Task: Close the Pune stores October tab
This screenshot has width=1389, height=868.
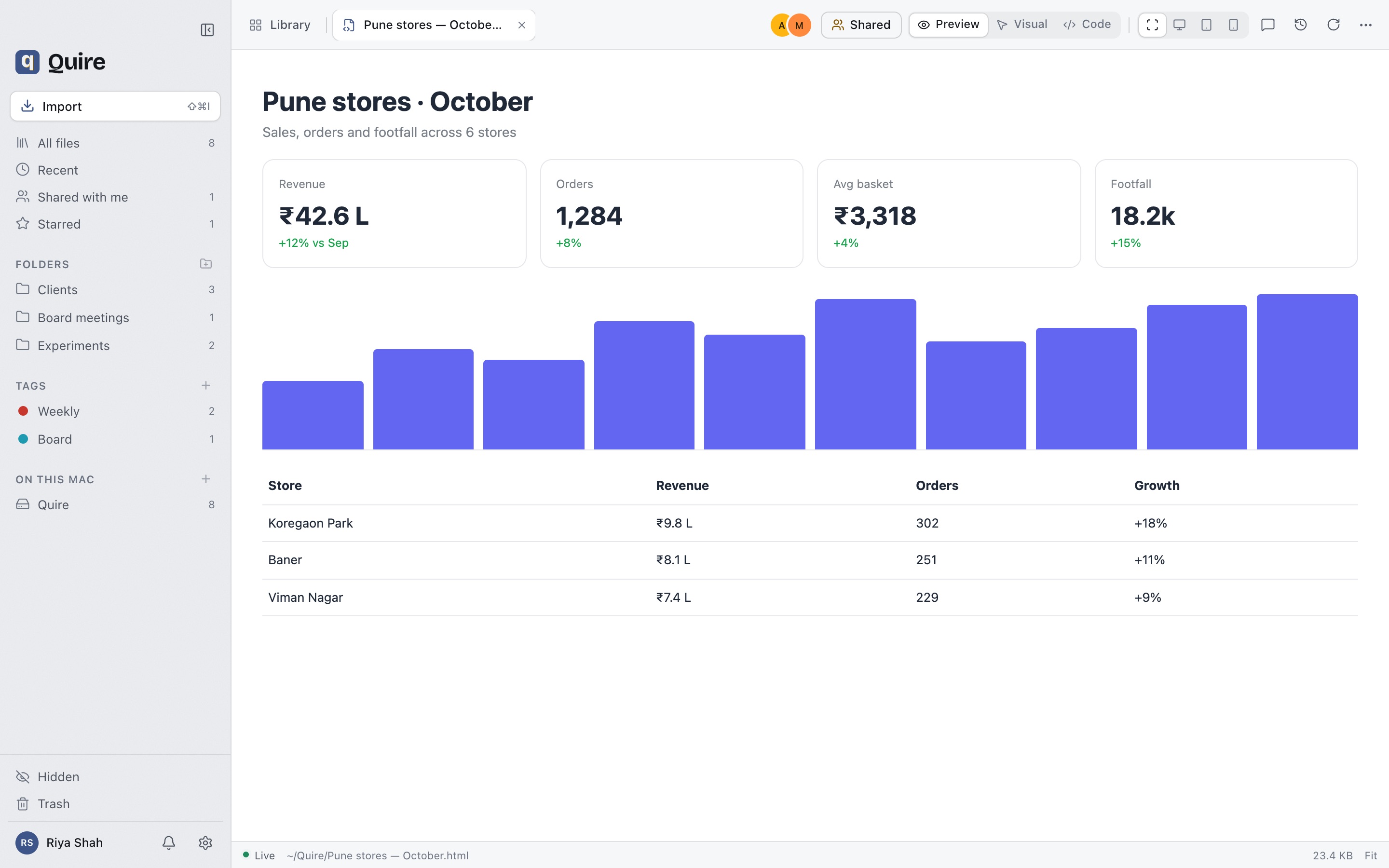Action: coord(522,25)
